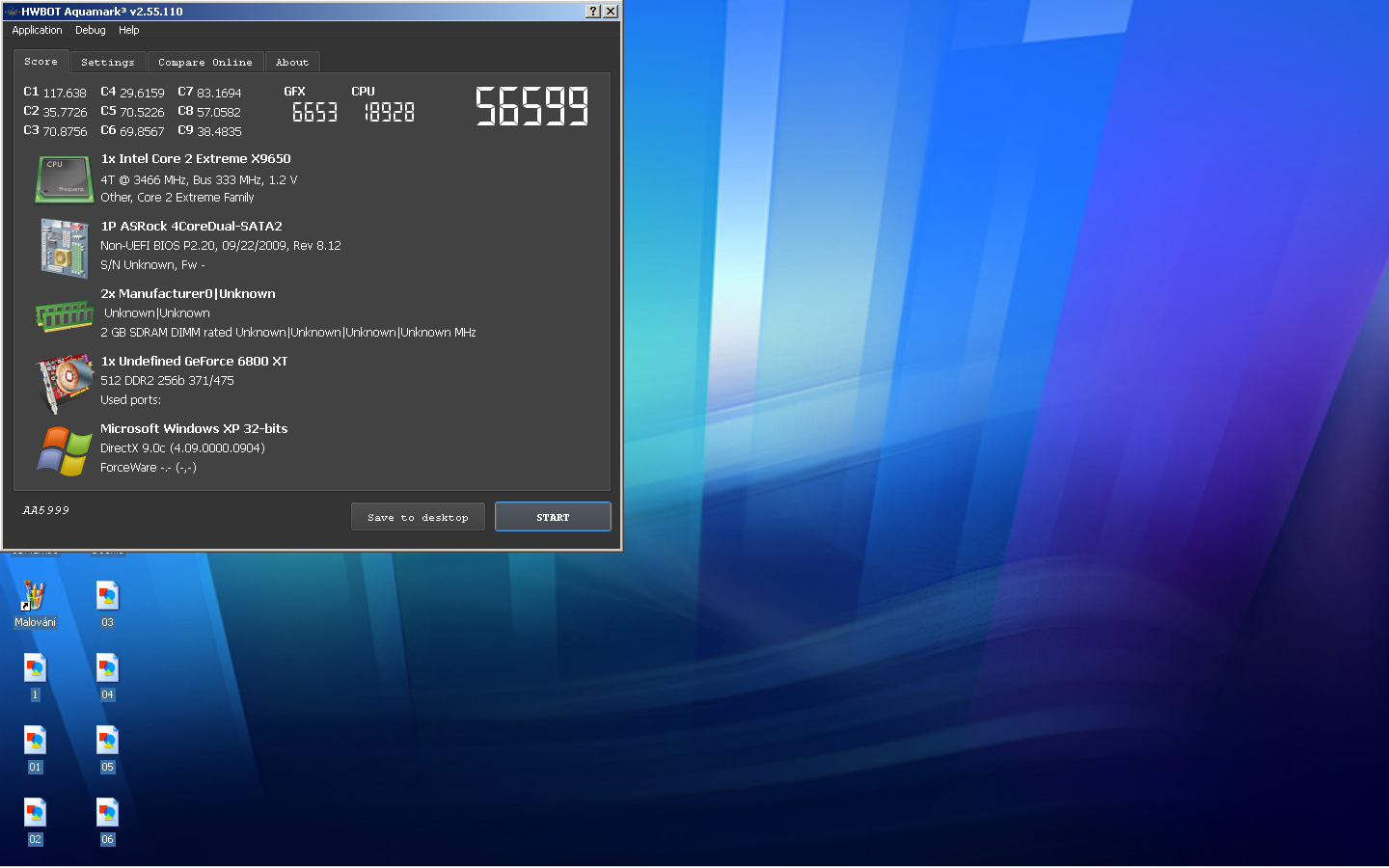Click the C8 value 57.0582
This screenshot has width=1389, height=868.
tap(219, 113)
